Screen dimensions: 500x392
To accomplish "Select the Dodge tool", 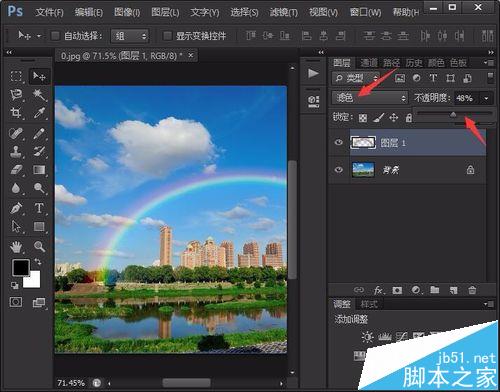I will pyautogui.click(x=39, y=188).
